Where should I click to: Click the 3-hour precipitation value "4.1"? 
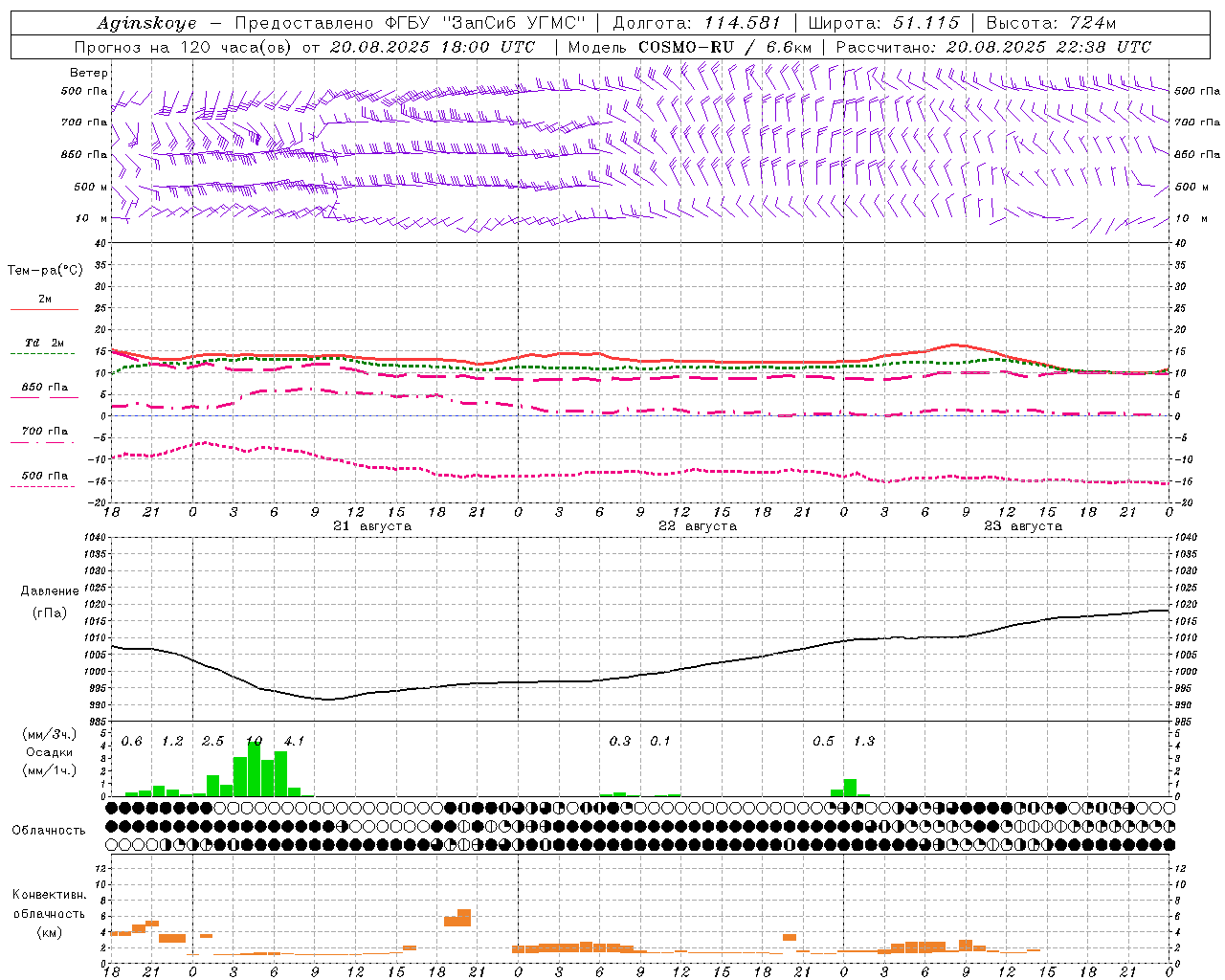click(x=295, y=742)
